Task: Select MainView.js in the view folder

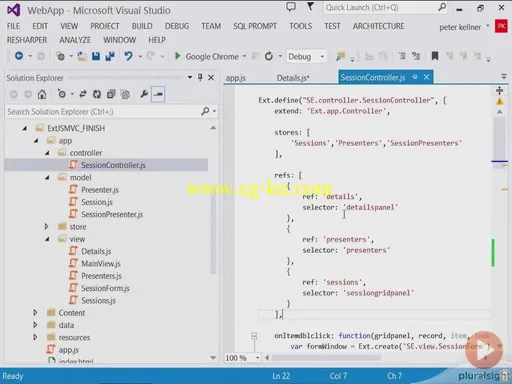Action: tap(101, 264)
